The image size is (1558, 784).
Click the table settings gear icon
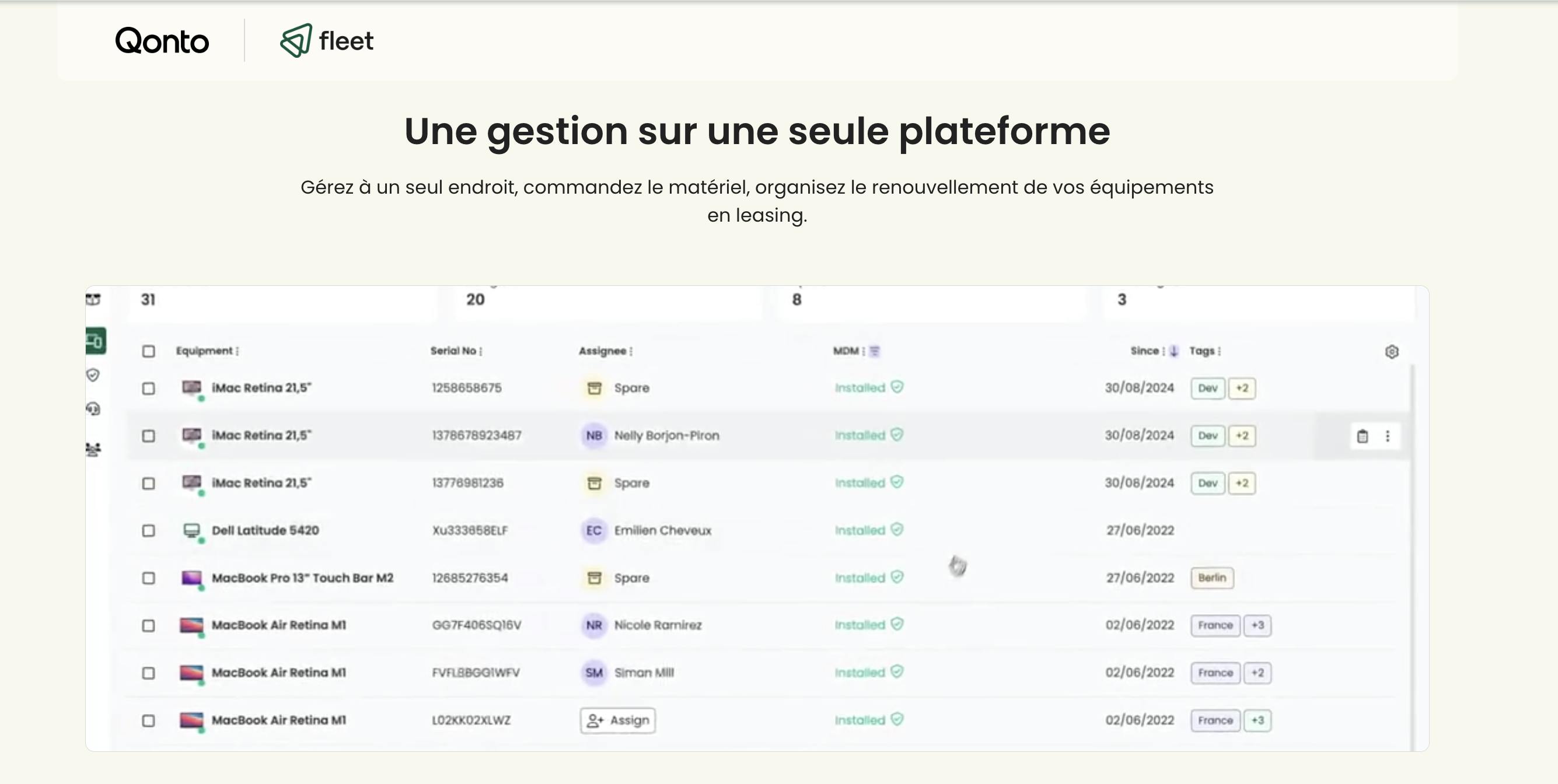tap(1391, 351)
